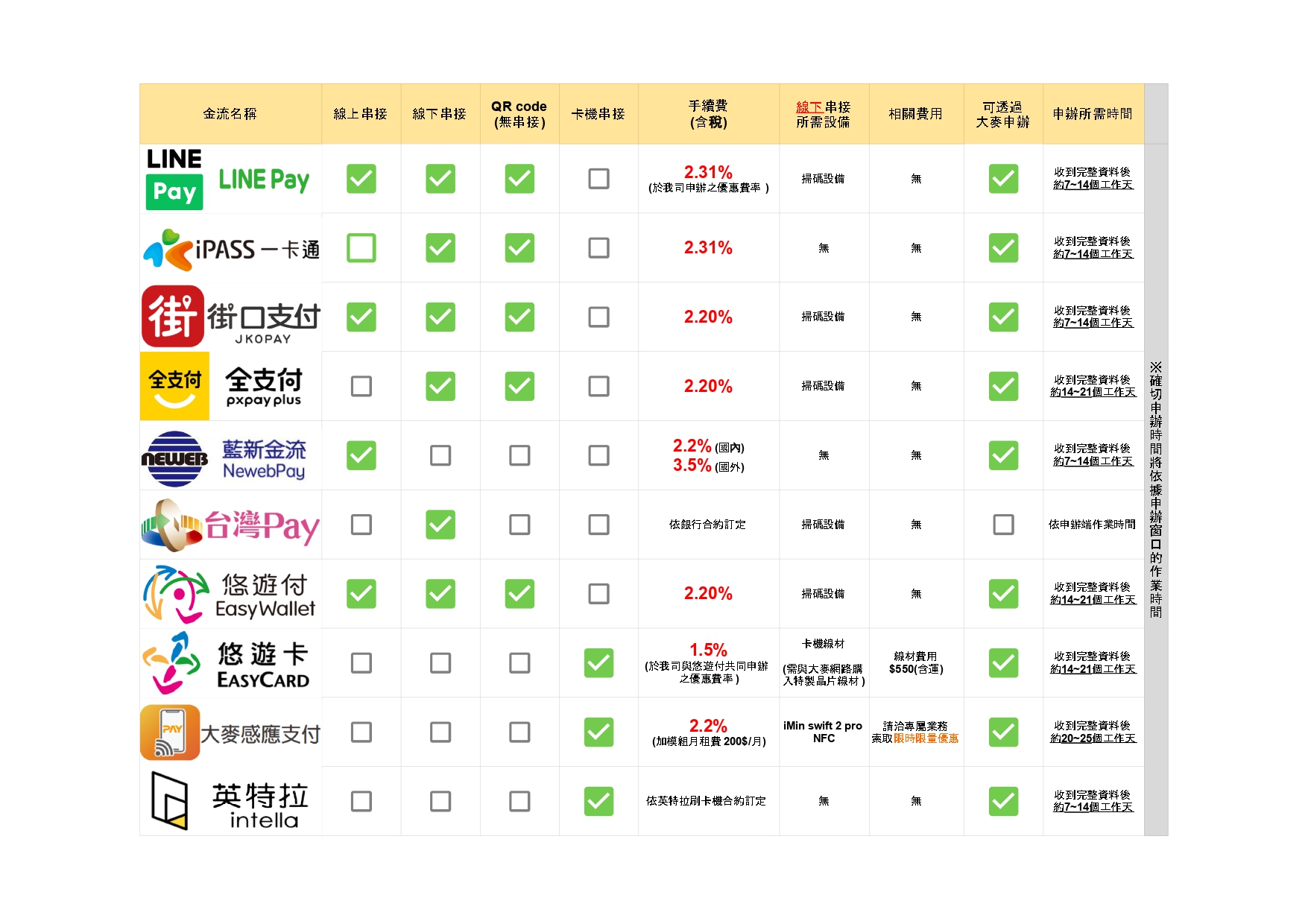1308x924 pixels.
Task: Click the orange 大麥感應支付 app icon
Action: coord(171,732)
